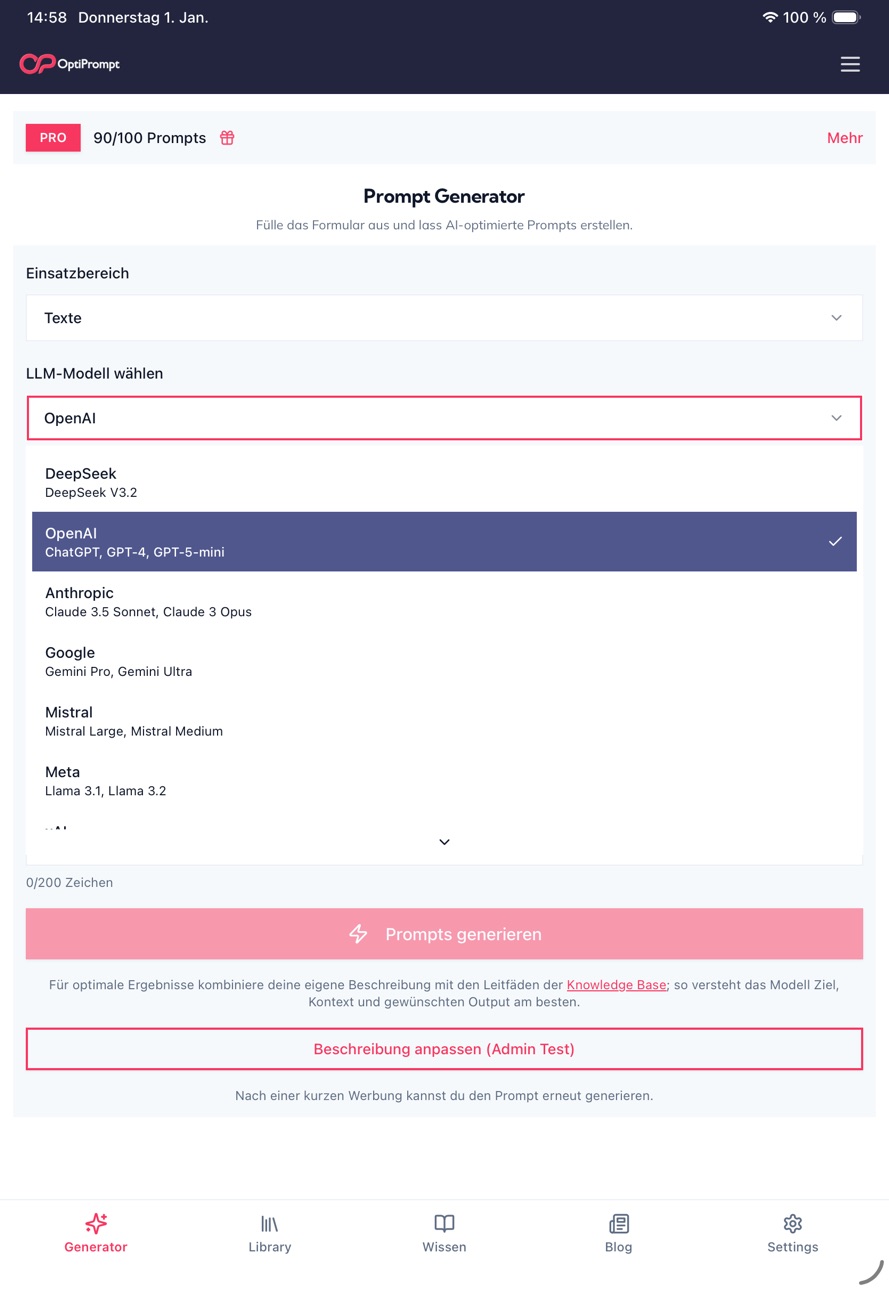Click the down arrow below model list
The image size is (889, 1290).
tap(444, 842)
